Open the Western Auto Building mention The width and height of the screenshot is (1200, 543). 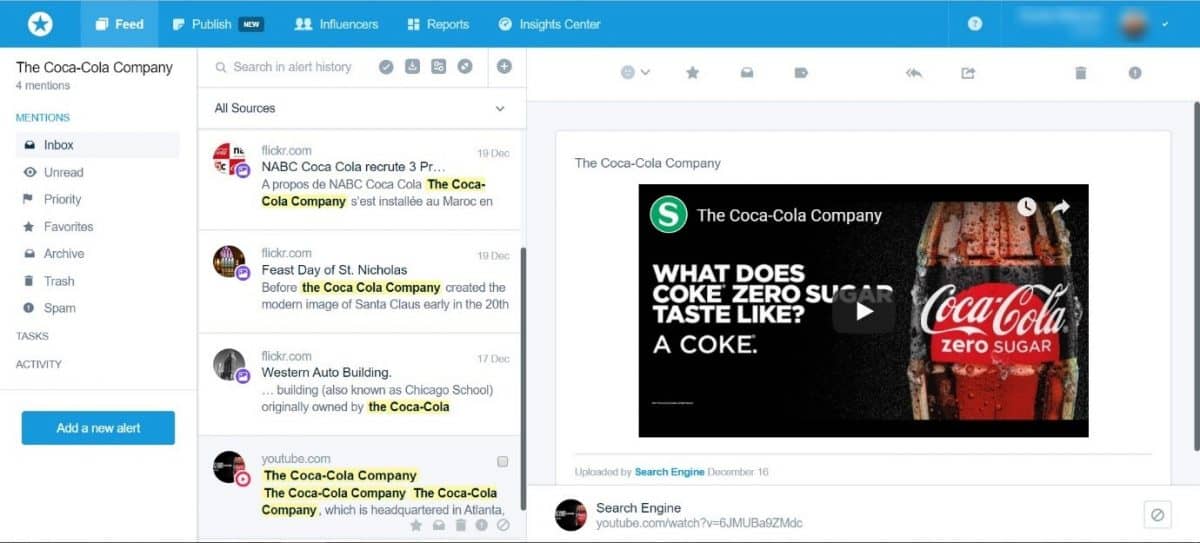[361, 384]
